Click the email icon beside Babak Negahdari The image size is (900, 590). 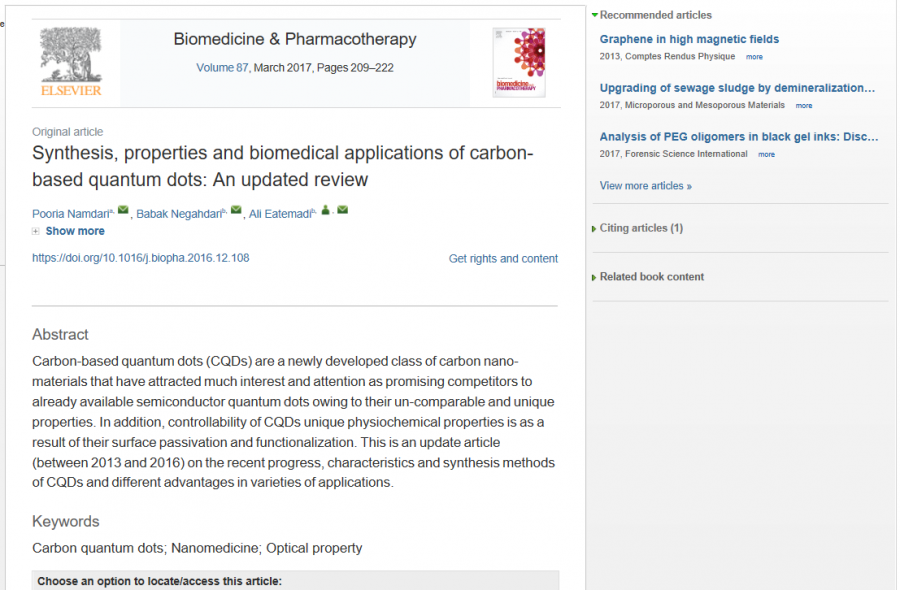[x=236, y=210]
